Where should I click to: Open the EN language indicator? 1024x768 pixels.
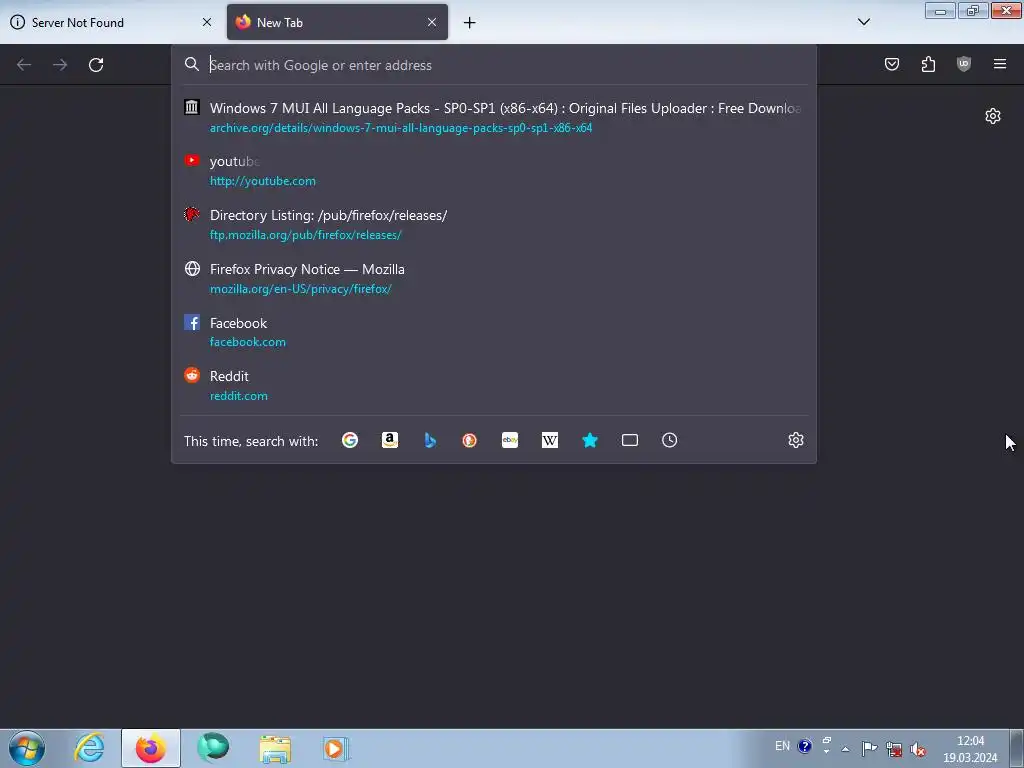click(x=782, y=746)
